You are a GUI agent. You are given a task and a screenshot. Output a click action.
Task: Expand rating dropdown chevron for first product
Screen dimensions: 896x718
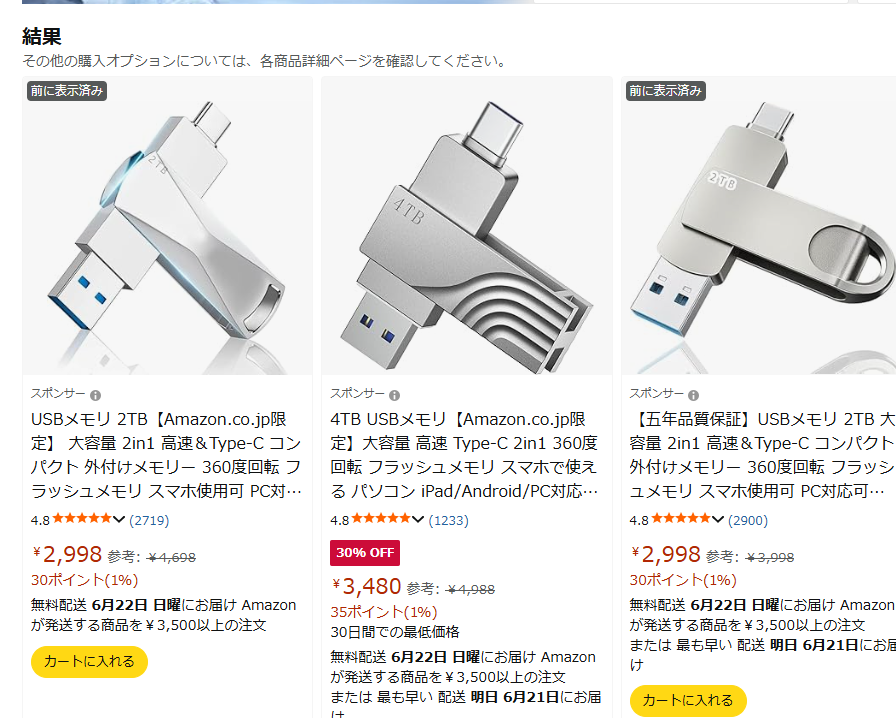118,520
